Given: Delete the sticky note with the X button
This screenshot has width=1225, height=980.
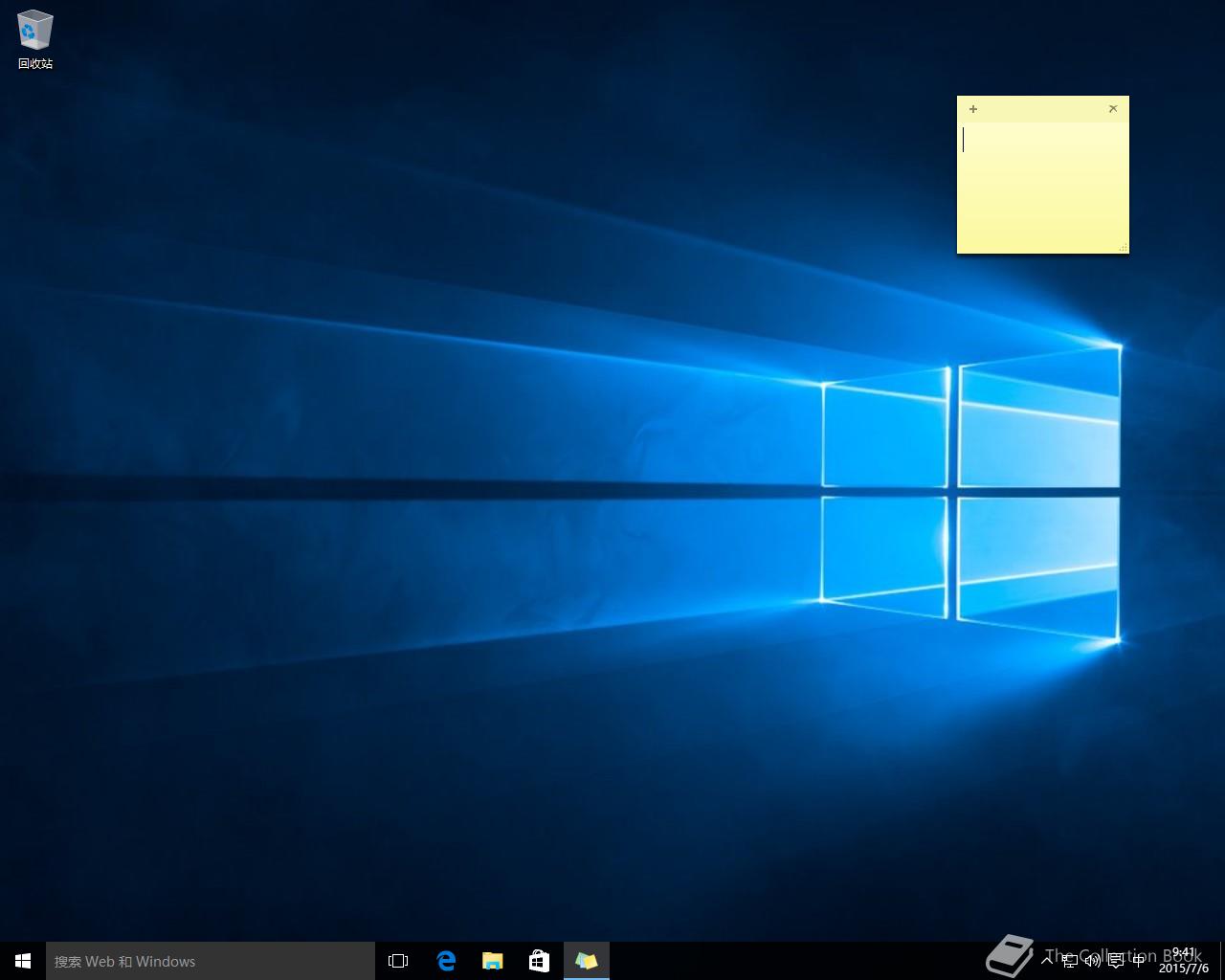Looking at the screenshot, I should tap(1113, 109).
